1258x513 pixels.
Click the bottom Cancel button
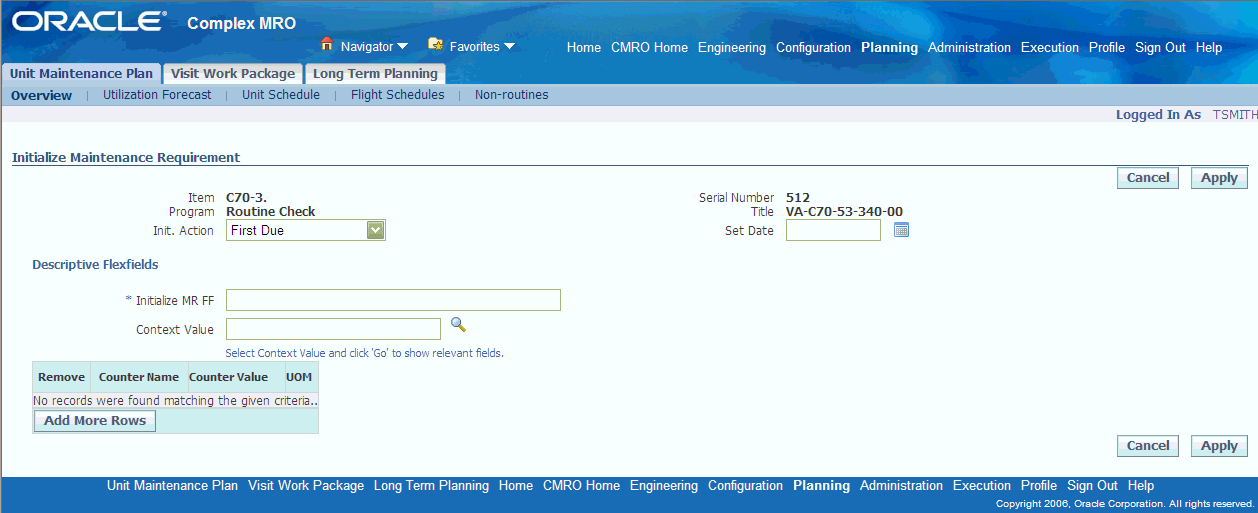click(x=1148, y=446)
